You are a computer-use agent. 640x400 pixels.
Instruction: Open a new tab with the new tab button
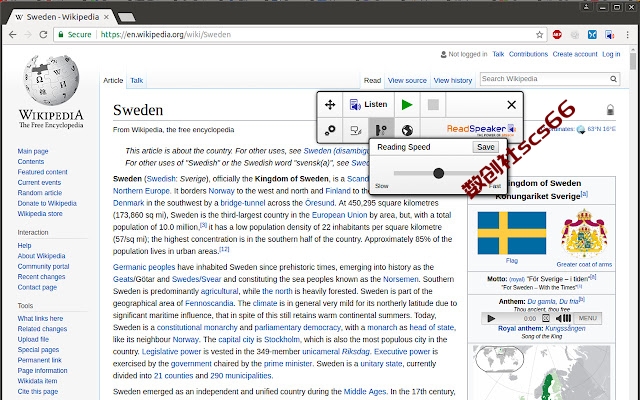click(x=127, y=17)
